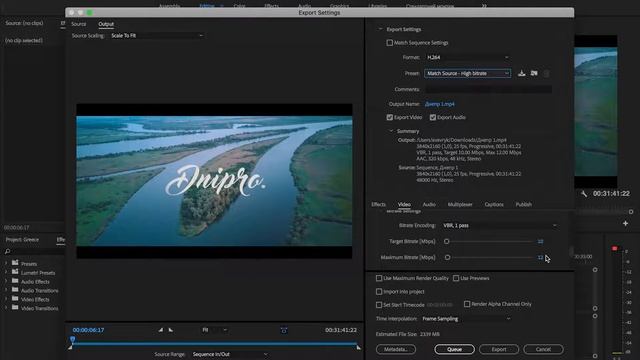This screenshot has width=640, height=360.
Task: Click in the Comments text field
Action: (488, 89)
